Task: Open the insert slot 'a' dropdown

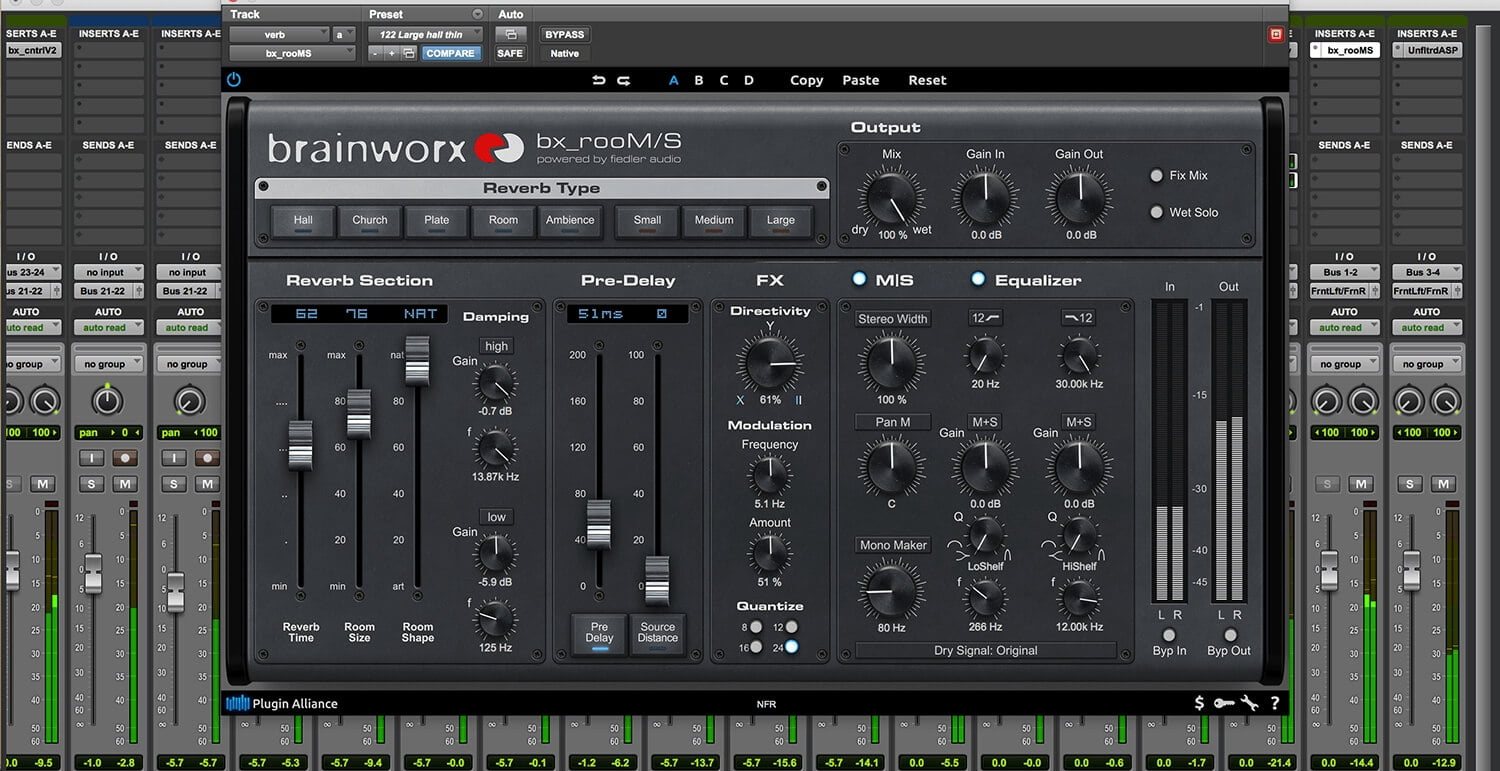Action: pyautogui.click(x=344, y=34)
